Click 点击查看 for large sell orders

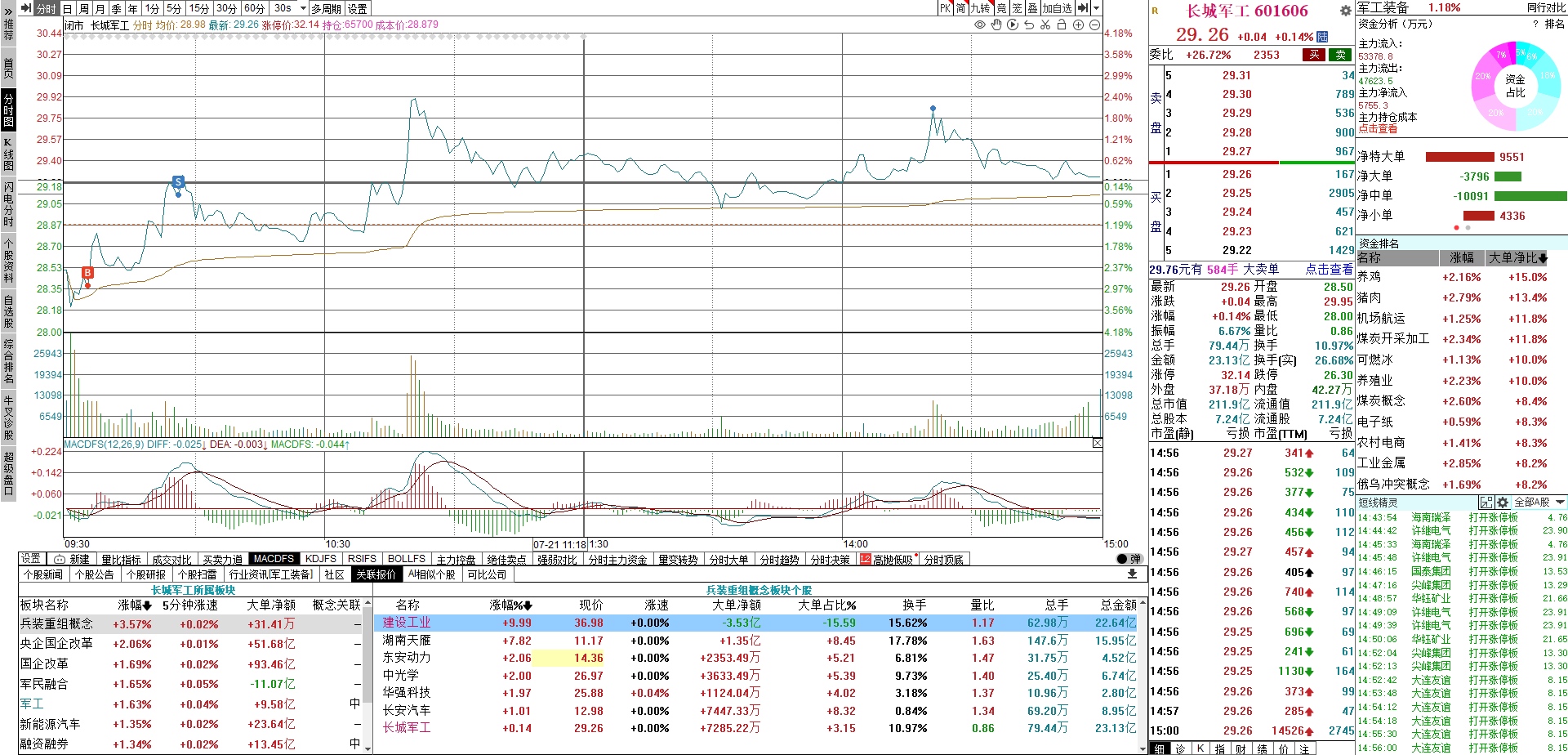[x=1329, y=269]
